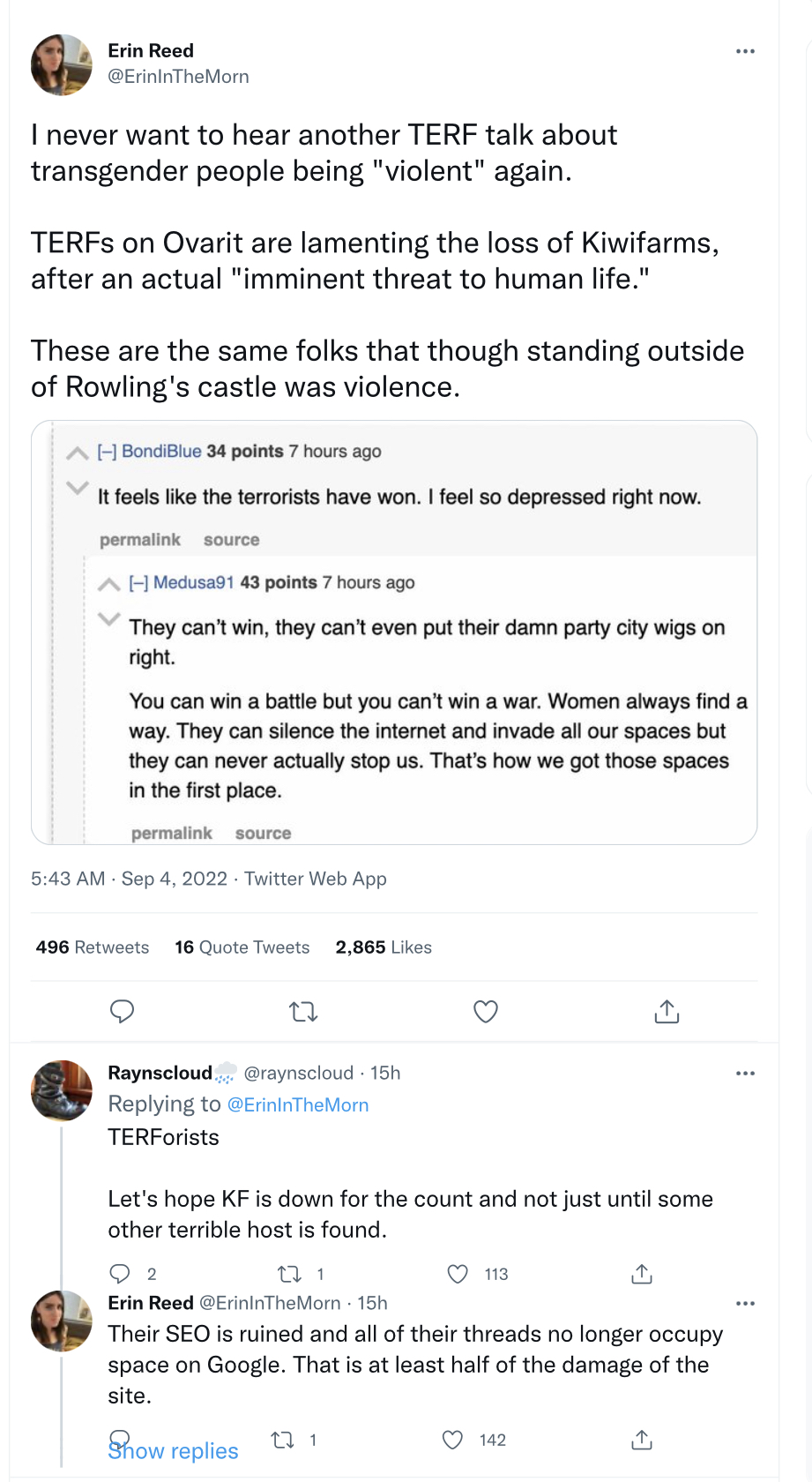
Task: Open more options on Raynscloud's reply
Action: click(745, 1074)
